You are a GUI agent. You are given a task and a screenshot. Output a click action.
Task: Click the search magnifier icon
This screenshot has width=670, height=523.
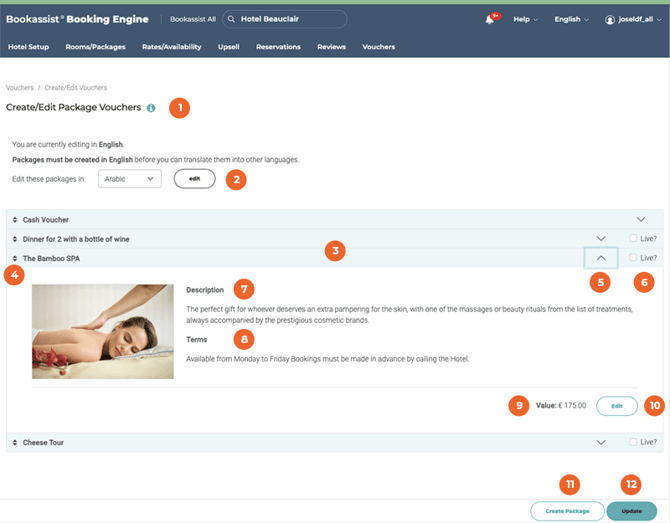point(231,19)
